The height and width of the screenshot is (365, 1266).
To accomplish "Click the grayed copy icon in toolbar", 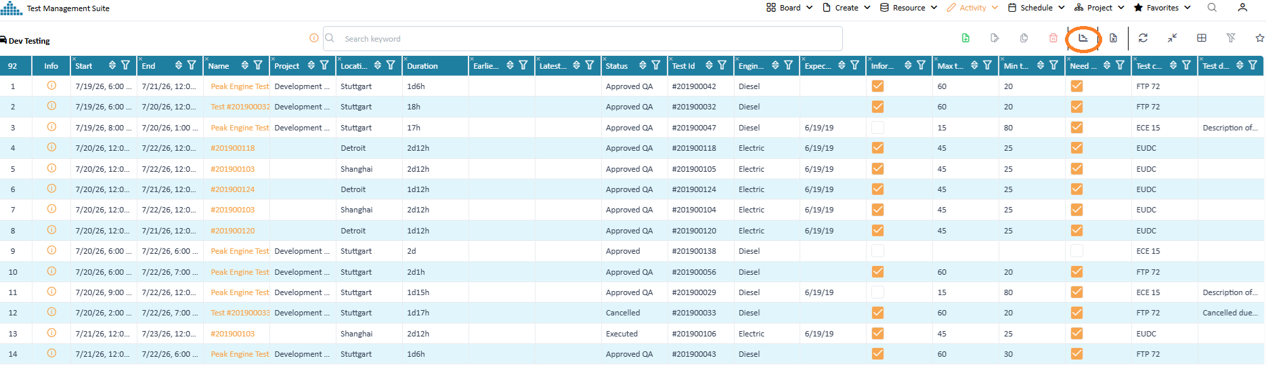I will click(x=1024, y=38).
